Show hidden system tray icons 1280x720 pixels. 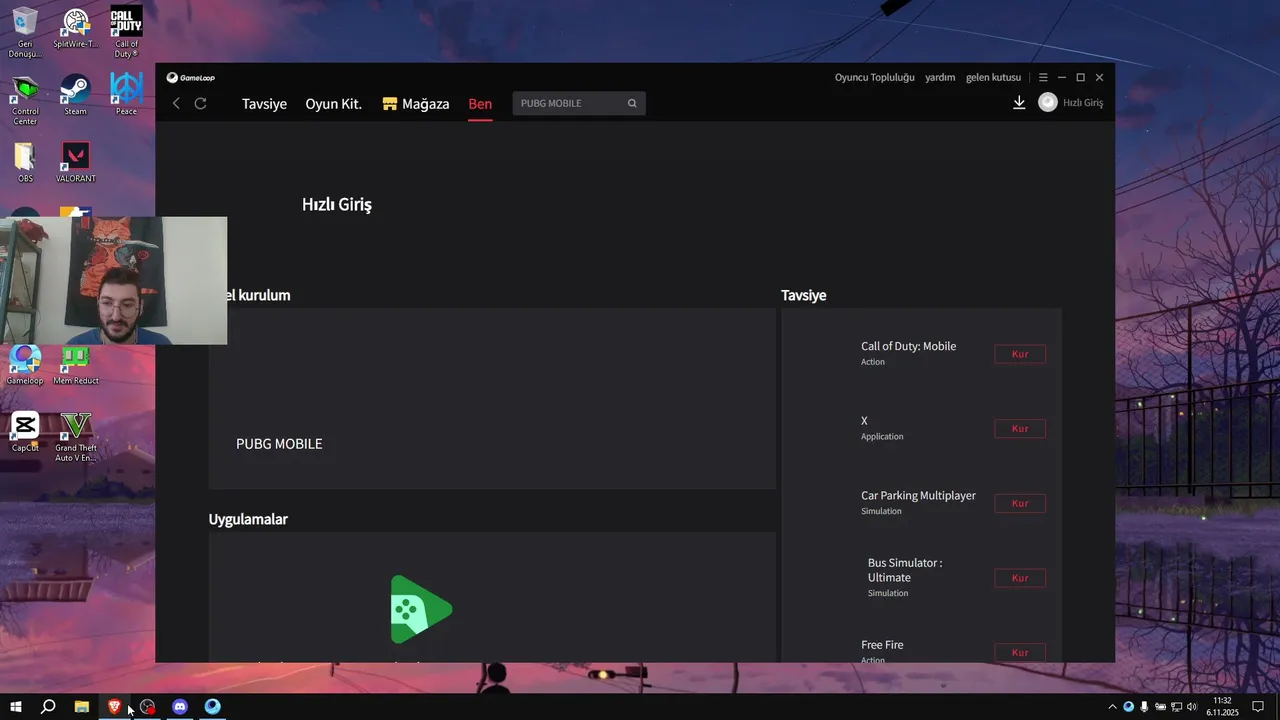(1112, 707)
